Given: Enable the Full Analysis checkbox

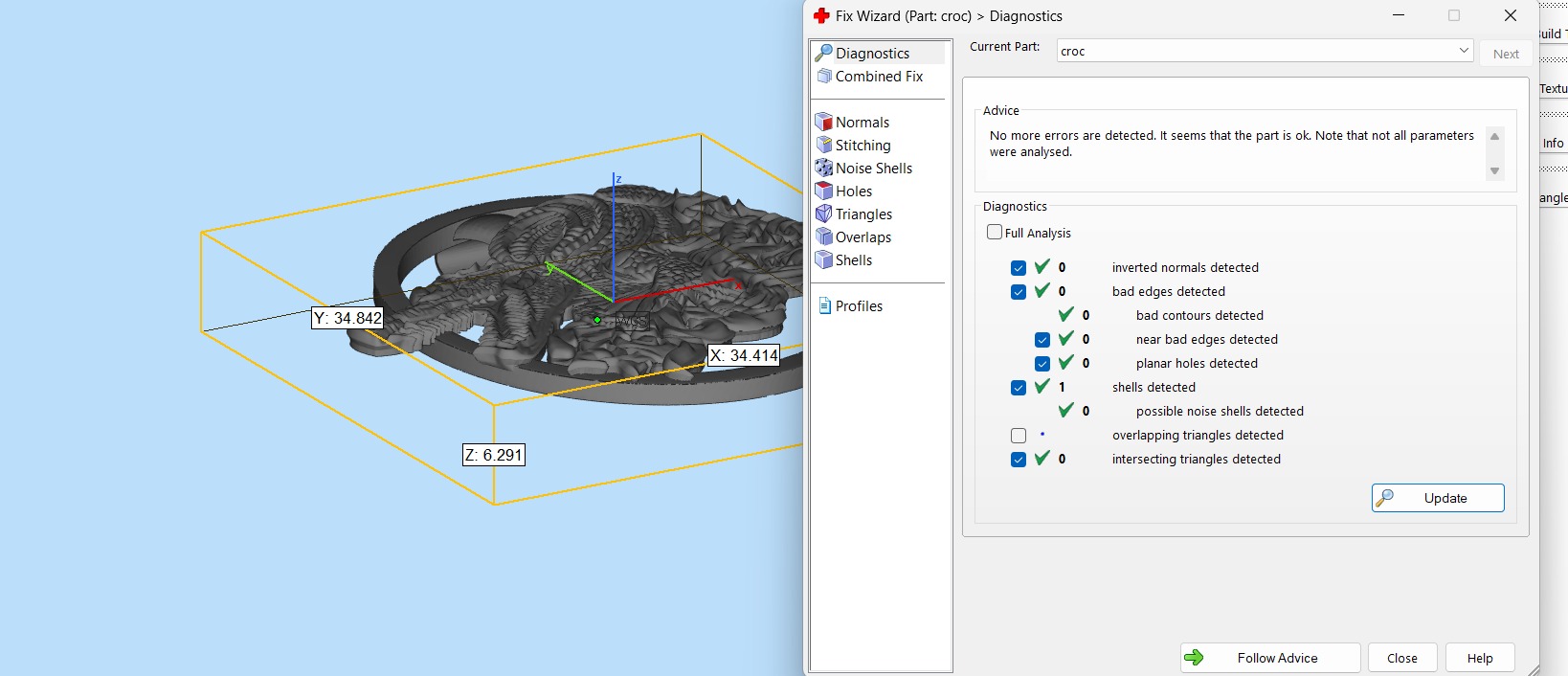Looking at the screenshot, I should (995, 232).
